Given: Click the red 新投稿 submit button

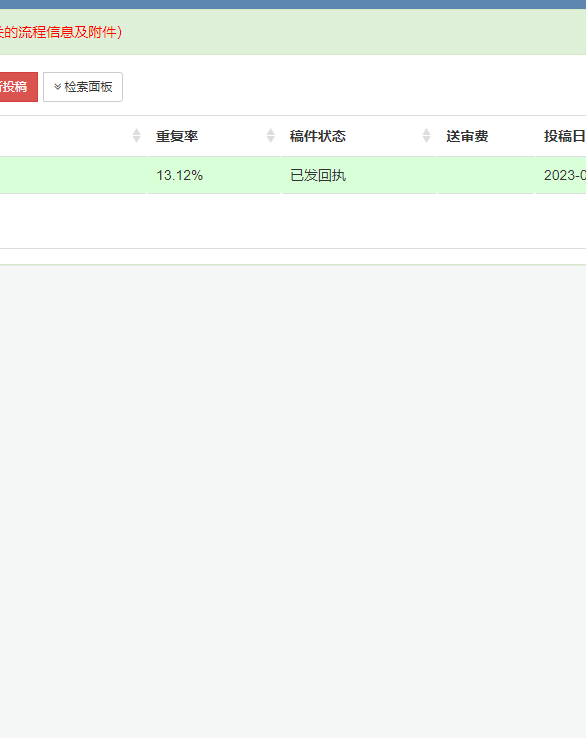Looking at the screenshot, I should [x=18, y=87].
